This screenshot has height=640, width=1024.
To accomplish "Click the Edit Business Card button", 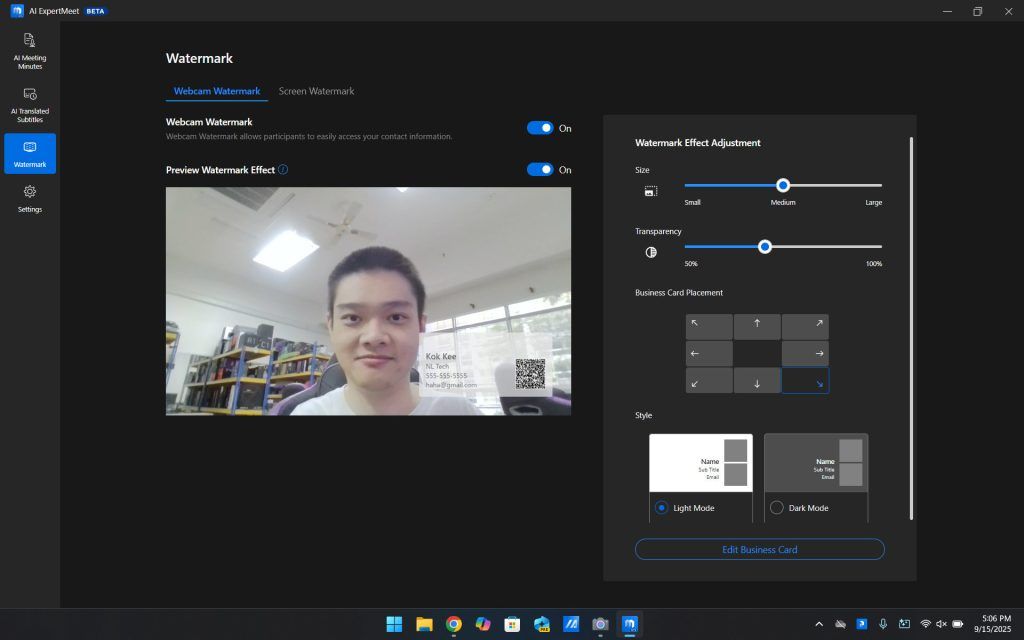I will (760, 549).
